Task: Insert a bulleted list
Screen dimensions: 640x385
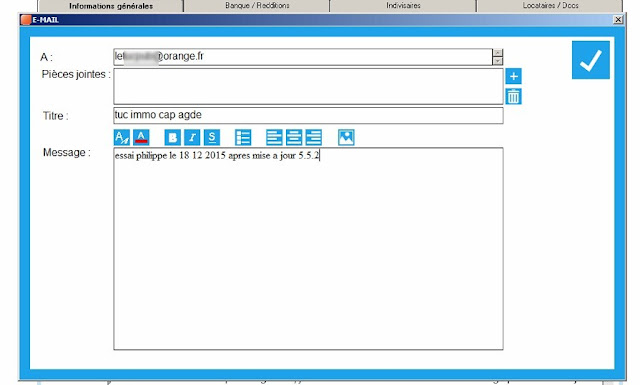Action: [243, 138]
